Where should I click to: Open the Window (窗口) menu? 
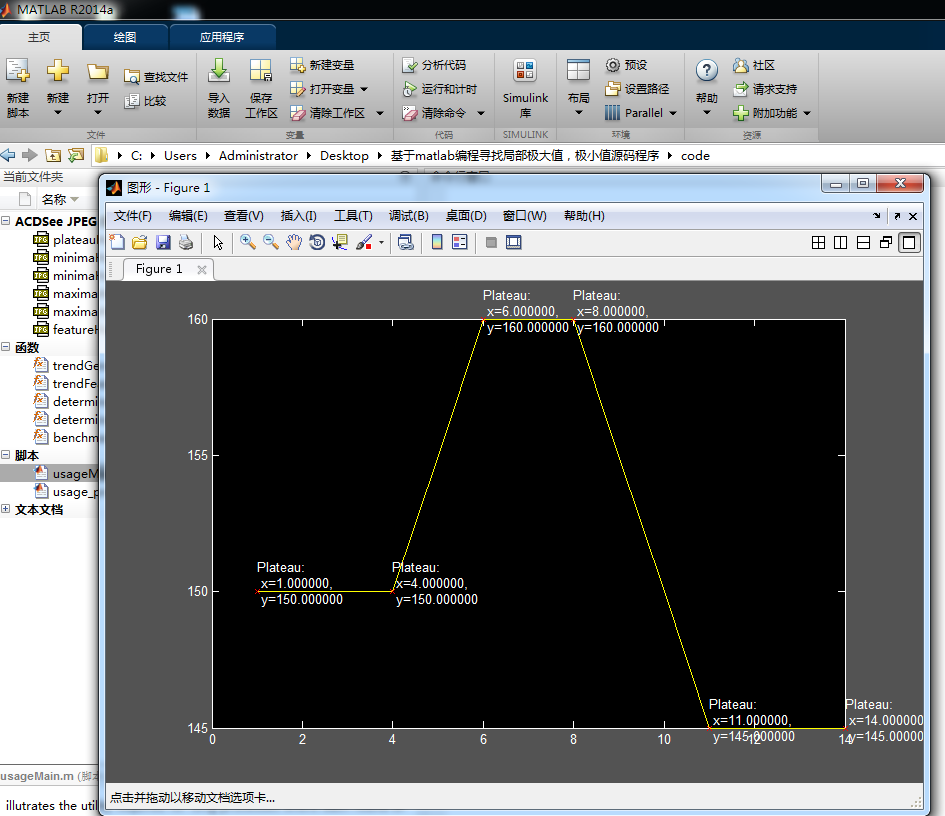tap(524, 216)
